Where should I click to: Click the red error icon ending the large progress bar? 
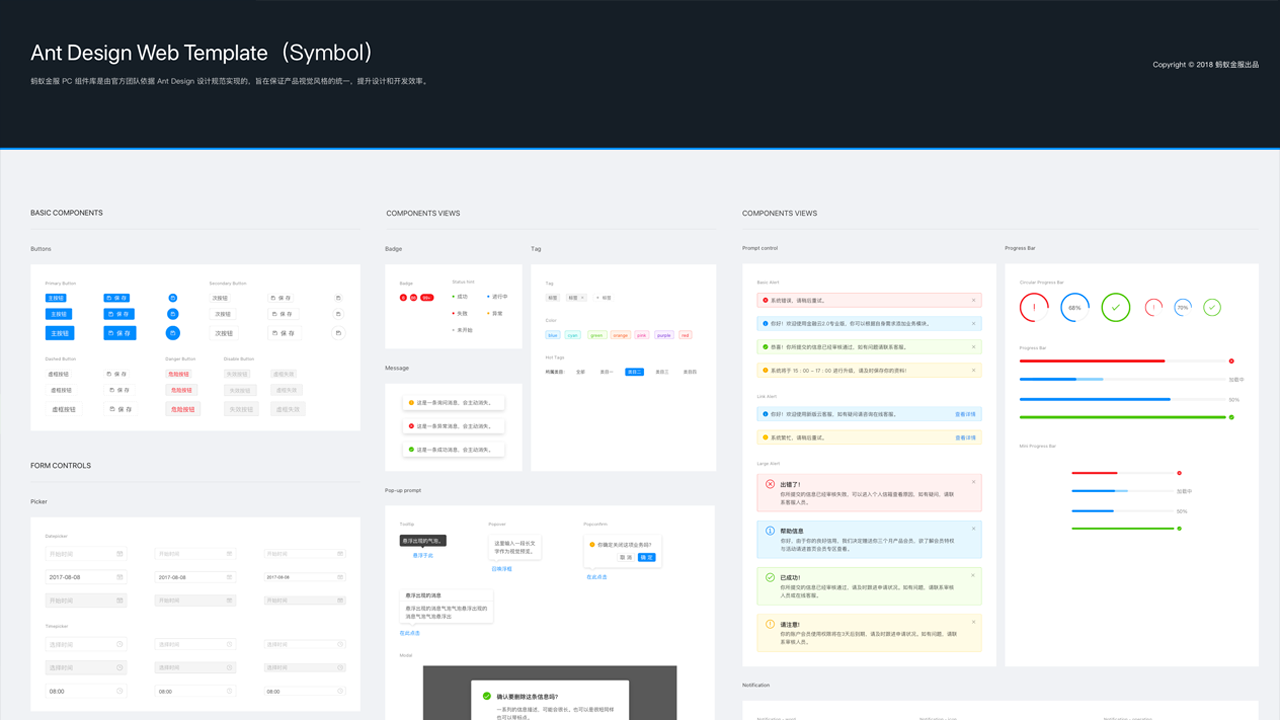[1231, 361]
